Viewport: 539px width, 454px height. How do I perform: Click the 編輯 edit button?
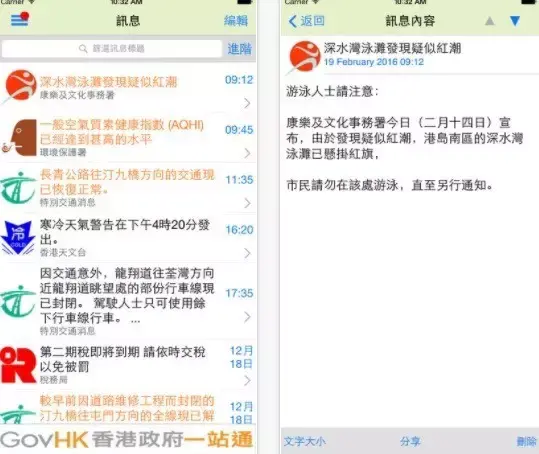pos(235,21)
